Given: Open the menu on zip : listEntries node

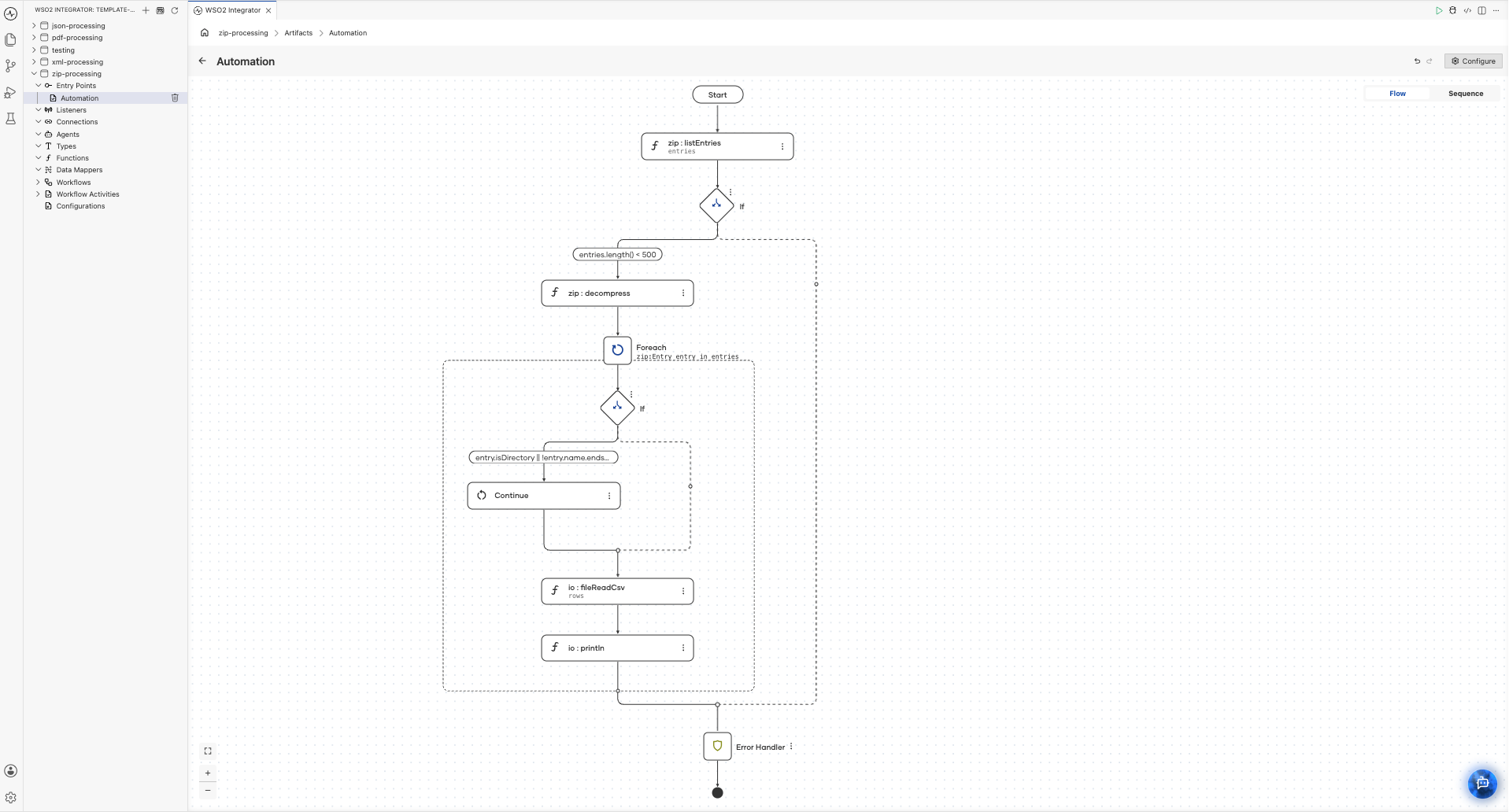Looking at the screenshot, I should (782, 146).
